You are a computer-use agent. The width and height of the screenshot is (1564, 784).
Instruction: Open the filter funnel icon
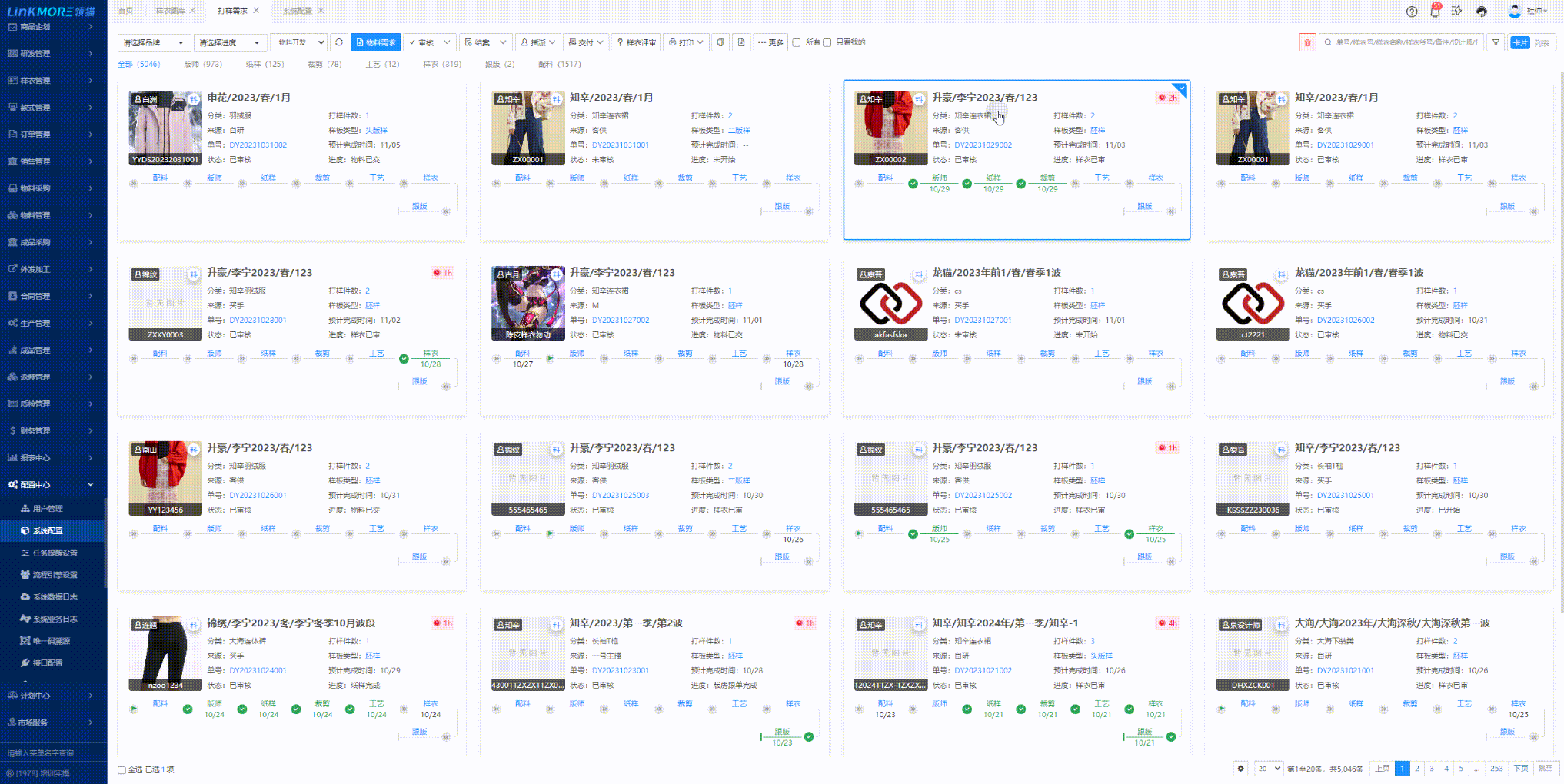pos(1496,43)
